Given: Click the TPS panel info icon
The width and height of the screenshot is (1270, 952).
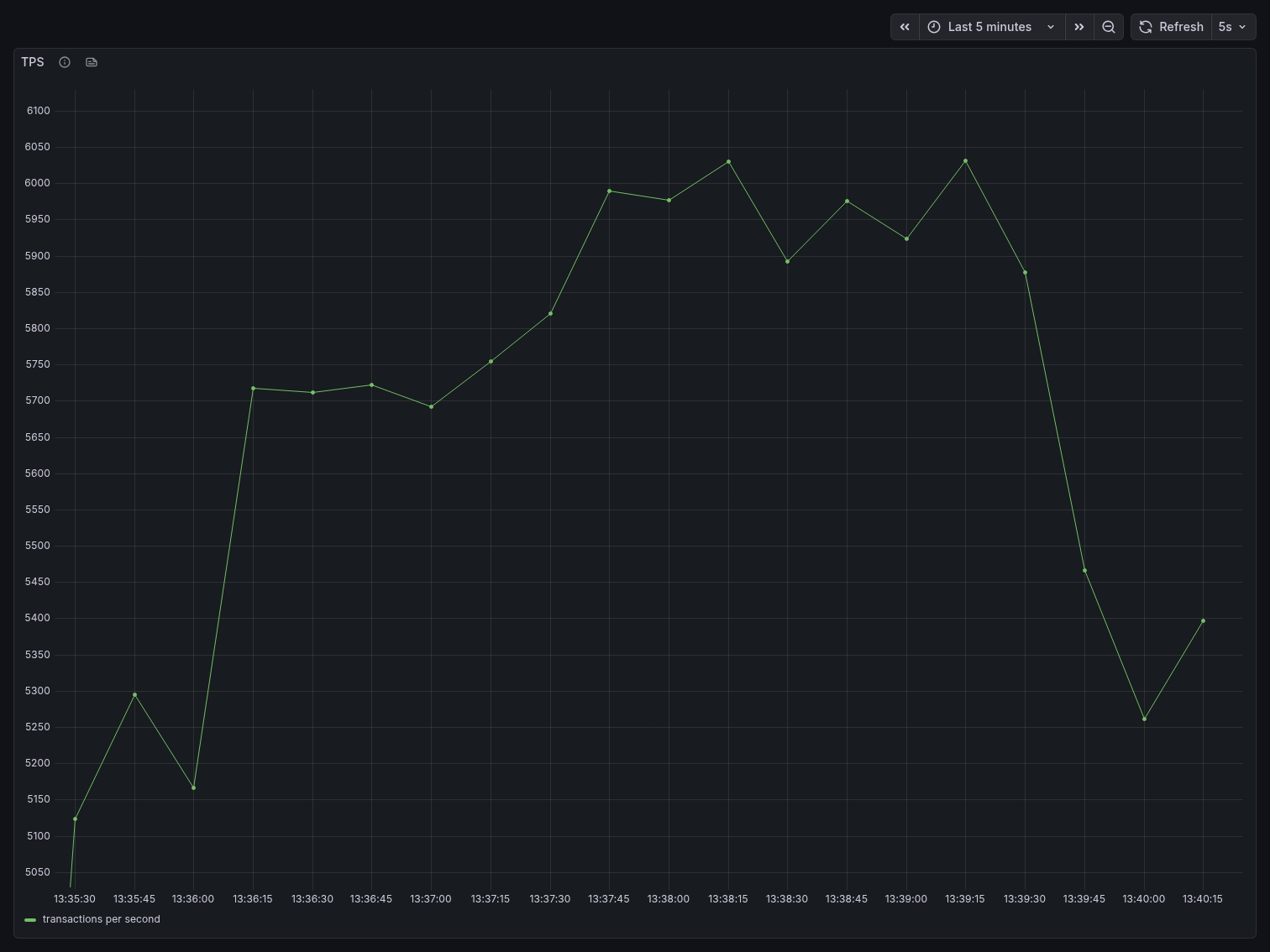Looking at the screenshot, I should (x=65, y=62).
